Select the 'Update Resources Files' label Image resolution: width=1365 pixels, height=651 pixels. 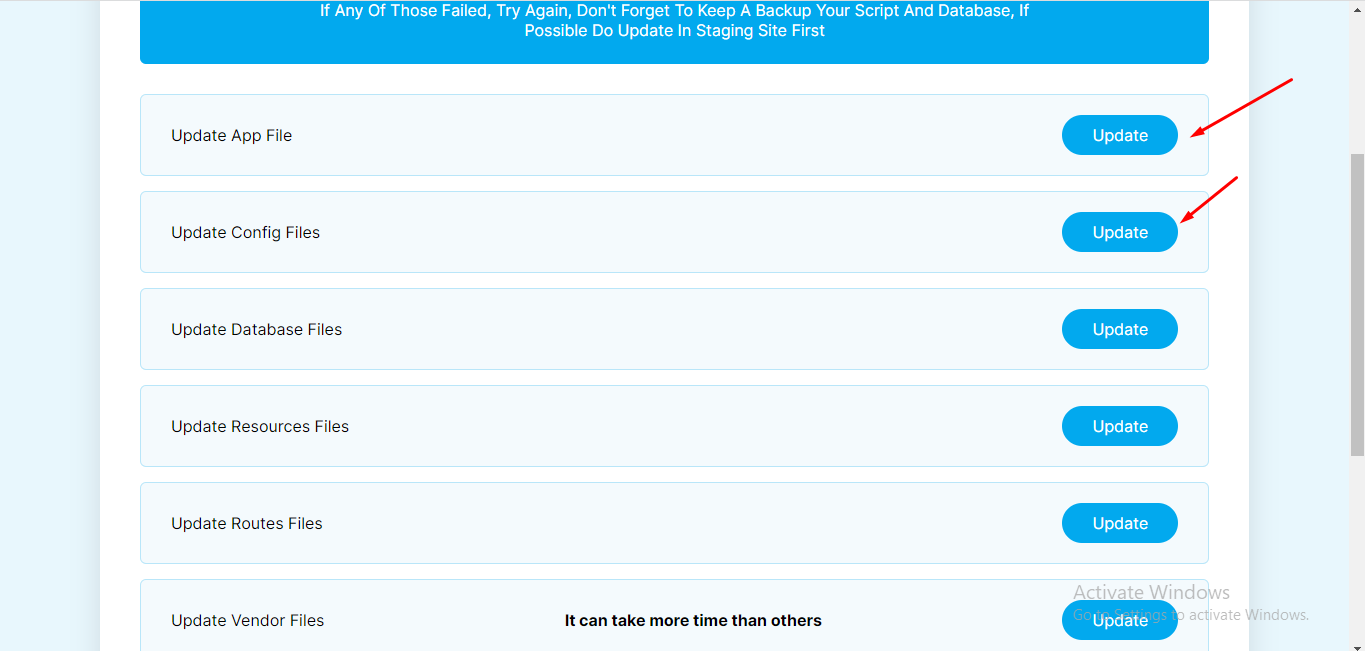pyautogui.click(x=260, y=426)
